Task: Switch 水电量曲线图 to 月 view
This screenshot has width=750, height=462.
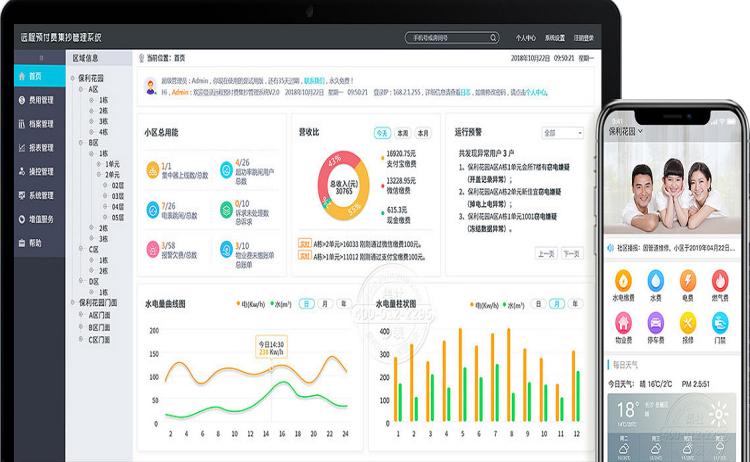Action: tap(325, 304)
